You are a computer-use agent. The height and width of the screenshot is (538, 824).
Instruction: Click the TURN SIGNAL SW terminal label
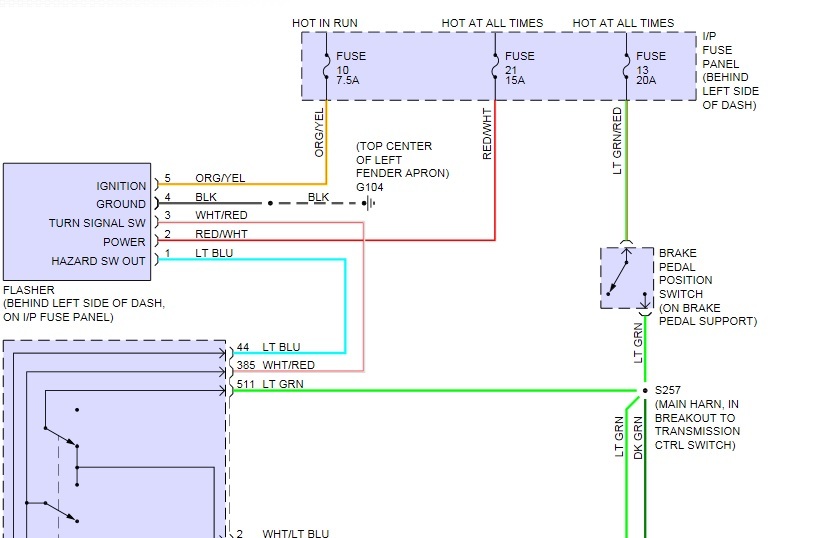pos(97,223)
